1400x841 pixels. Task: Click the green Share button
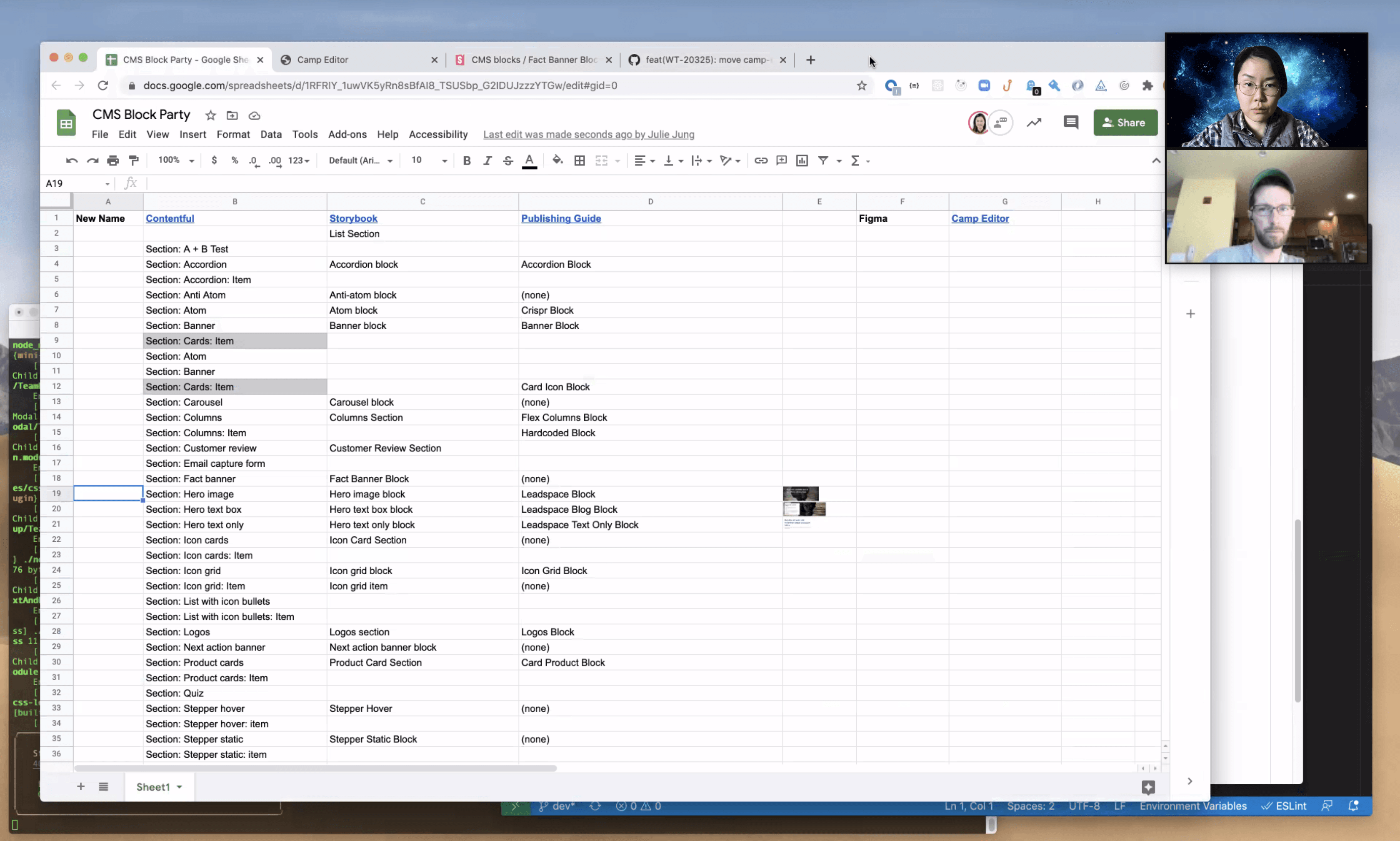pos(1125,123)
